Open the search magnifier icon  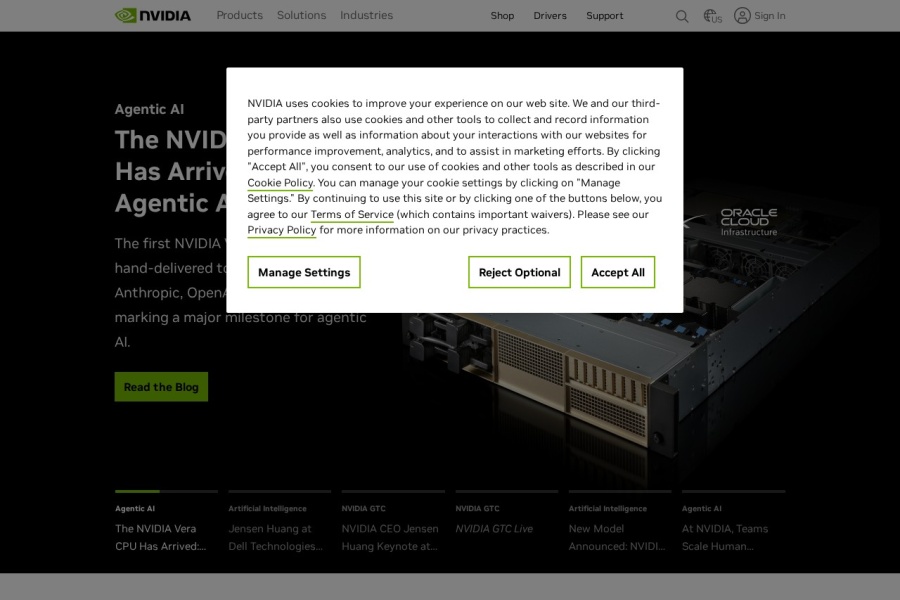coord(682,16)
